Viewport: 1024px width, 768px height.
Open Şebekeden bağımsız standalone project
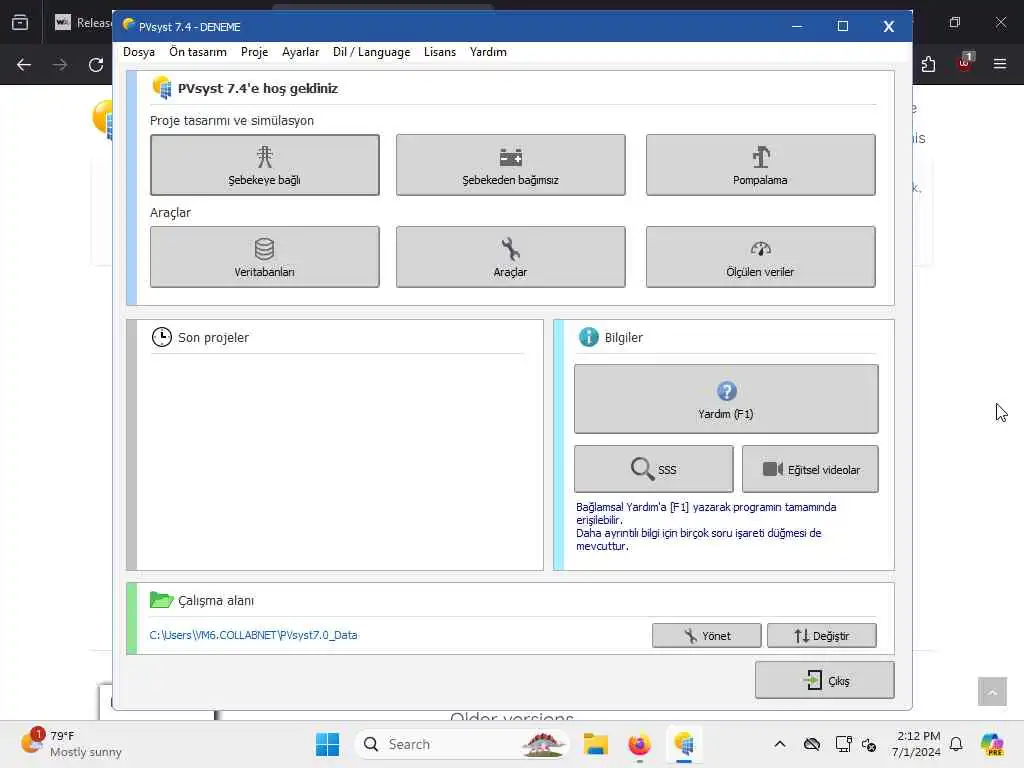tap(511, 165)
